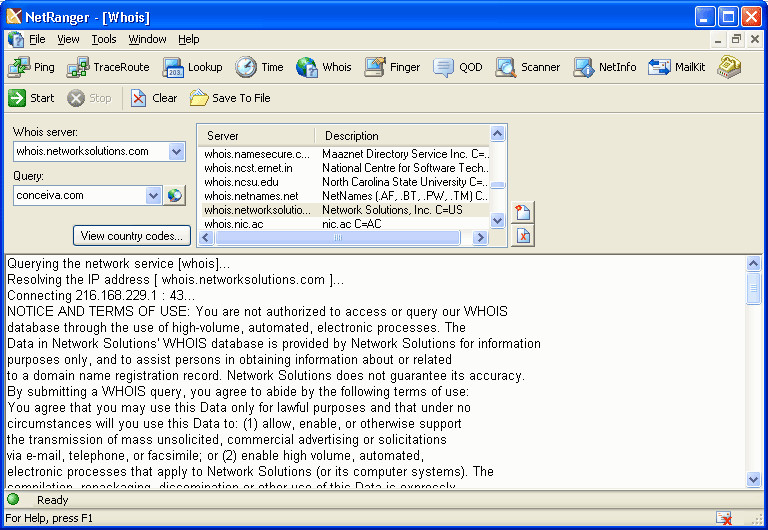Expand the Whois server dropdown

[176, 151]
